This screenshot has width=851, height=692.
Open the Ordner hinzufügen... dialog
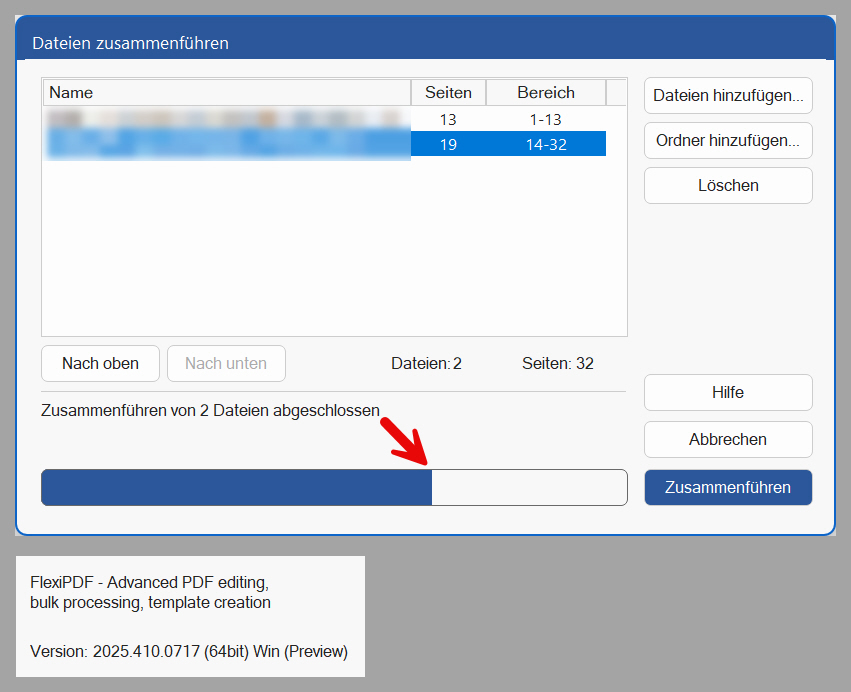coord(728,141)
